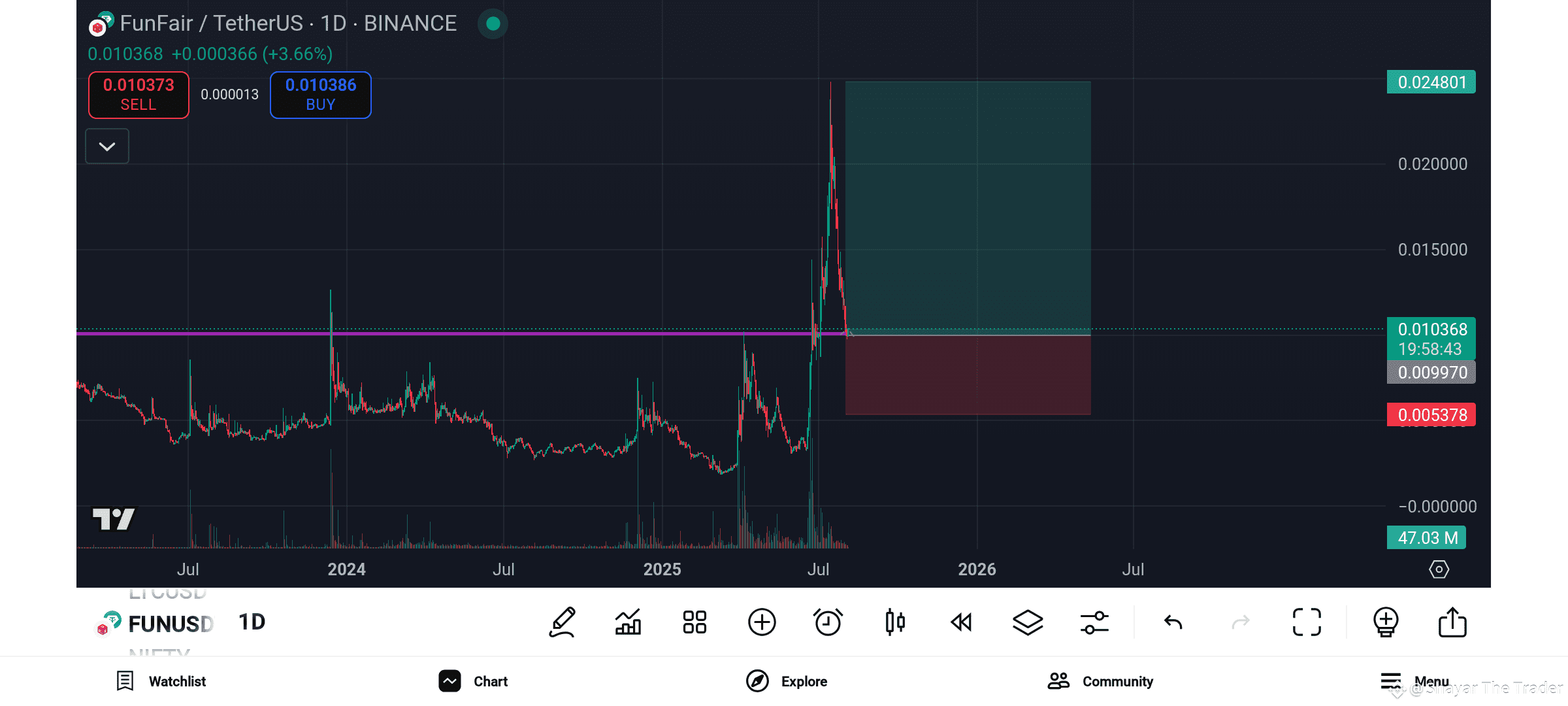Switch to the Chart tab

pyautogui.click(x=473, y=681)
